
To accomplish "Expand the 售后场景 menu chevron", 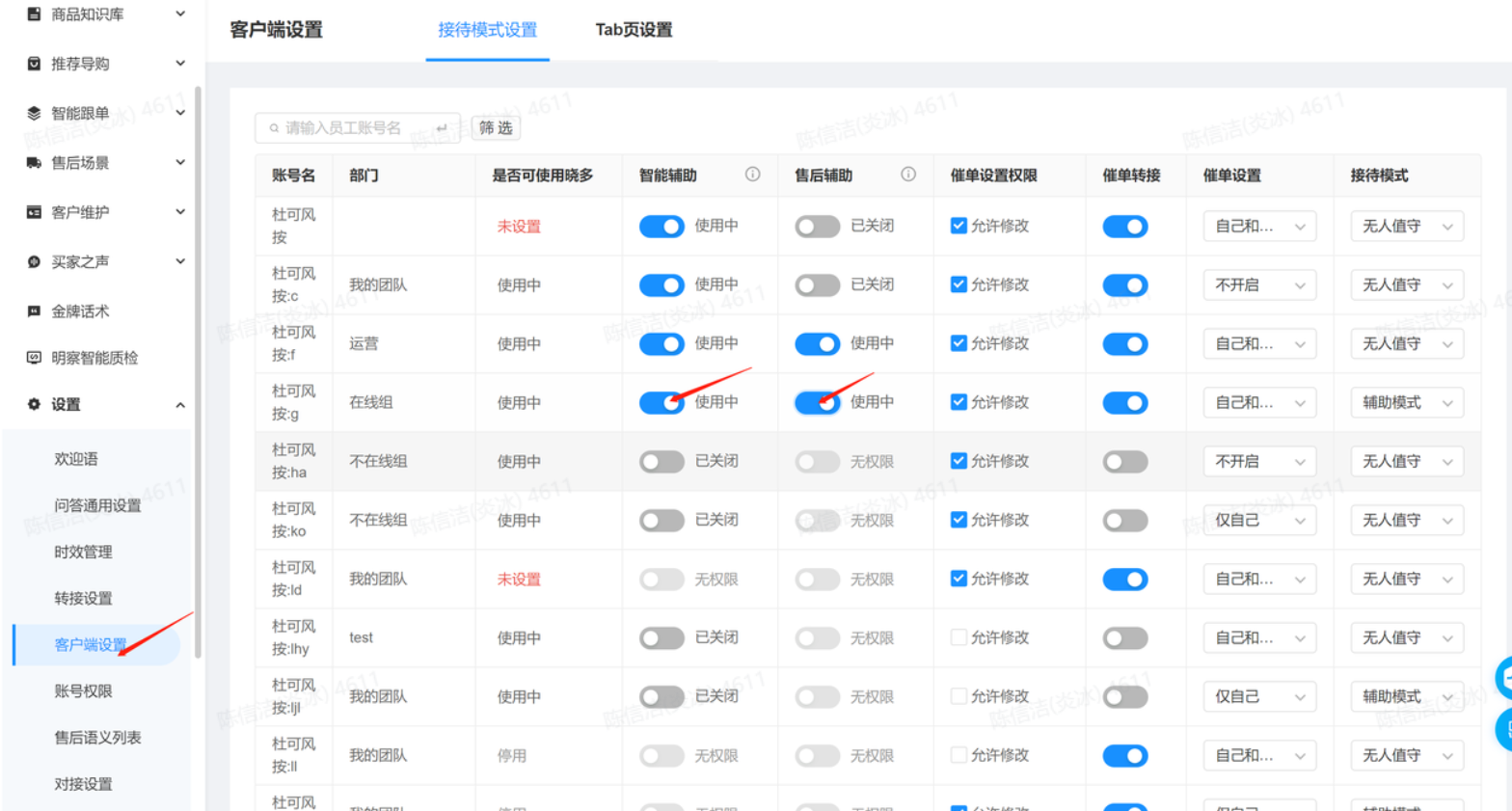I will (180, 162).
